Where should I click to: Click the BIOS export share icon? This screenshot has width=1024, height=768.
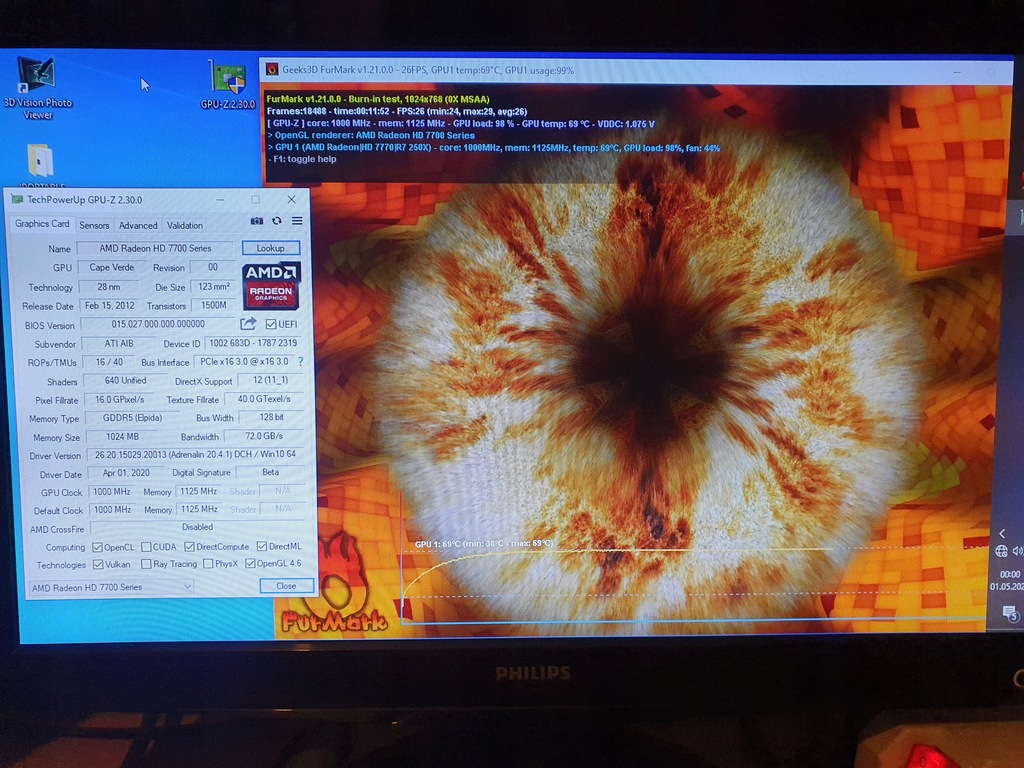click(x=248, y=324)
